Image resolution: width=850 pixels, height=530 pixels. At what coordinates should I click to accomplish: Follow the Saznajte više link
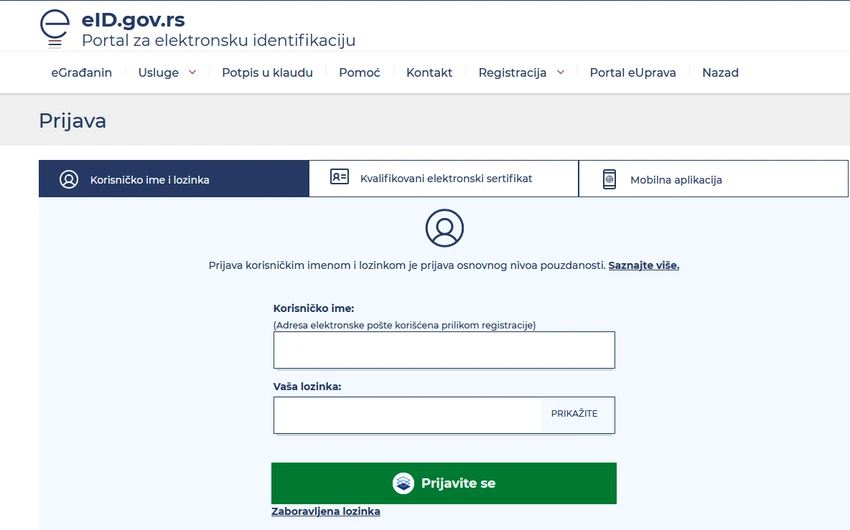click(643, 266)
